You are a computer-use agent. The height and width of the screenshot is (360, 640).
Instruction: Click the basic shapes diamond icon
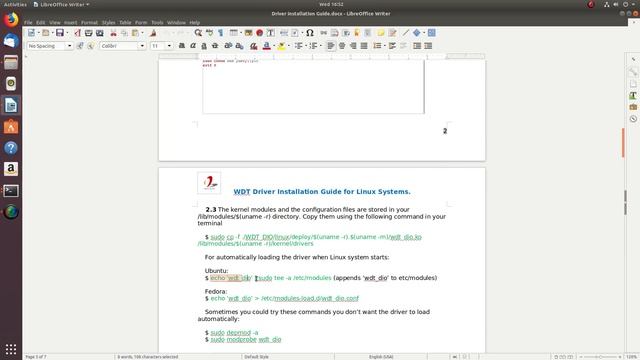click(x=417, y=33)
